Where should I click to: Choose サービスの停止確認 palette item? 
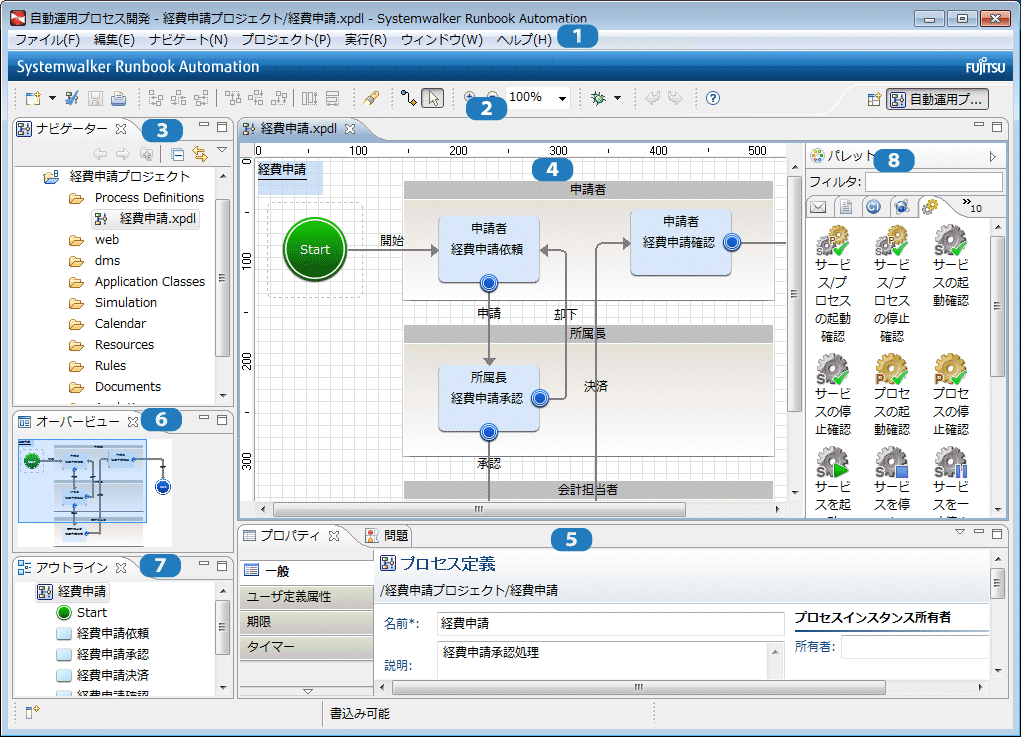pos(833,395)
